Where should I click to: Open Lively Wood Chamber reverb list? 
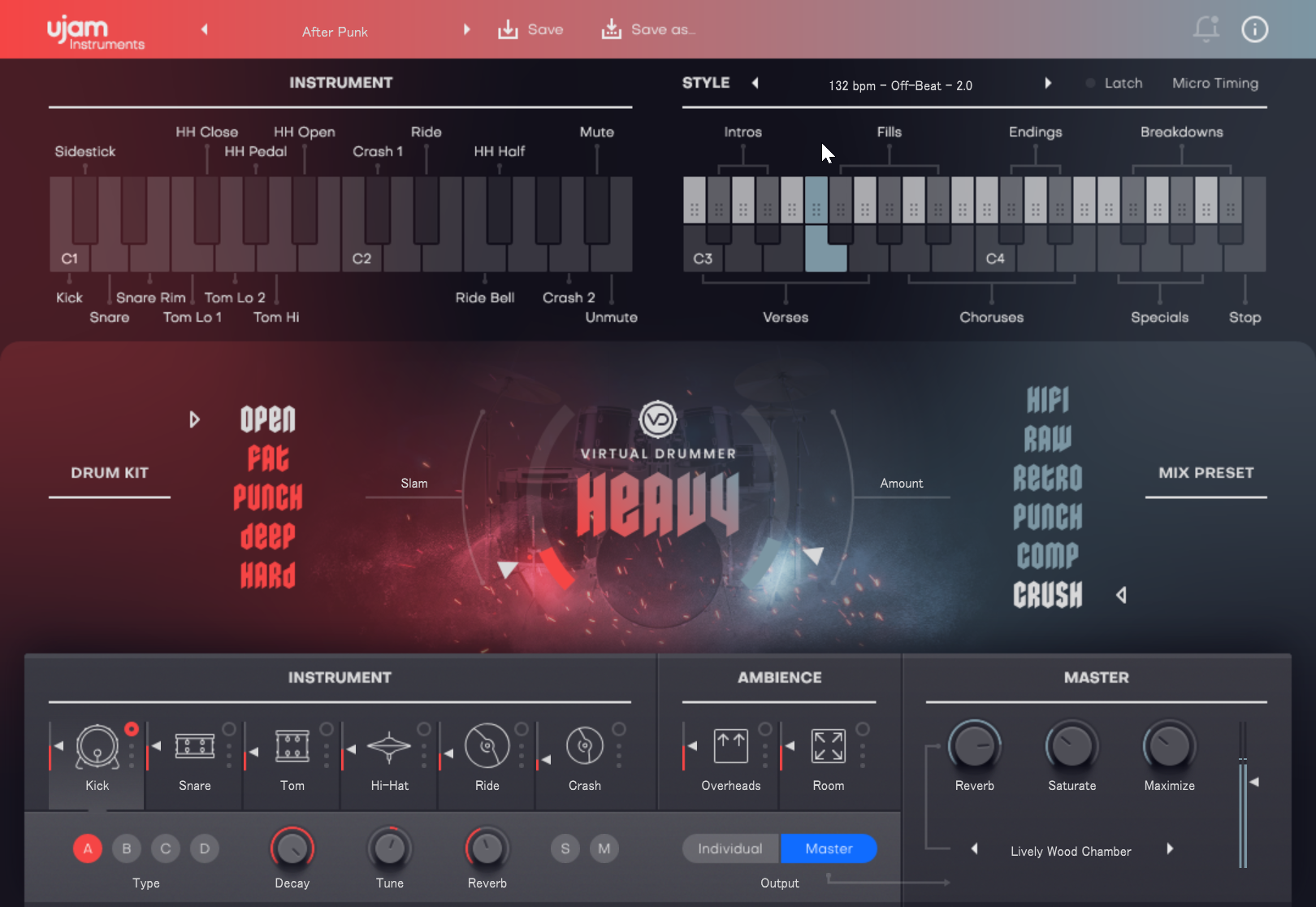click(x=1071, y=851)
